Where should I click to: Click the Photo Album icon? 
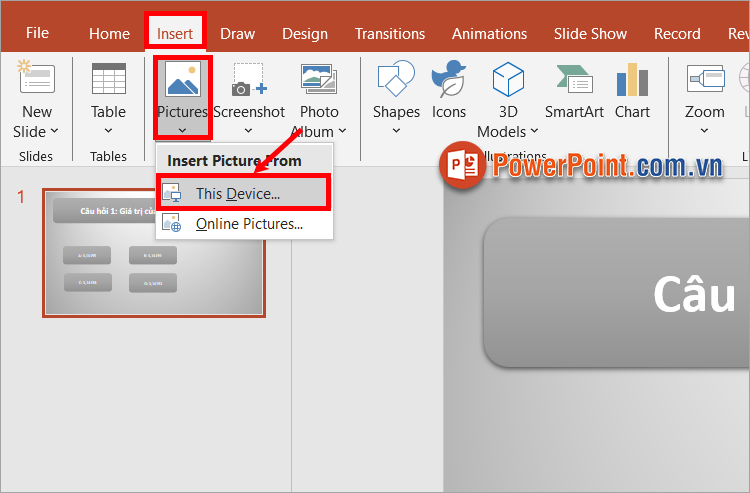(319, 79)
